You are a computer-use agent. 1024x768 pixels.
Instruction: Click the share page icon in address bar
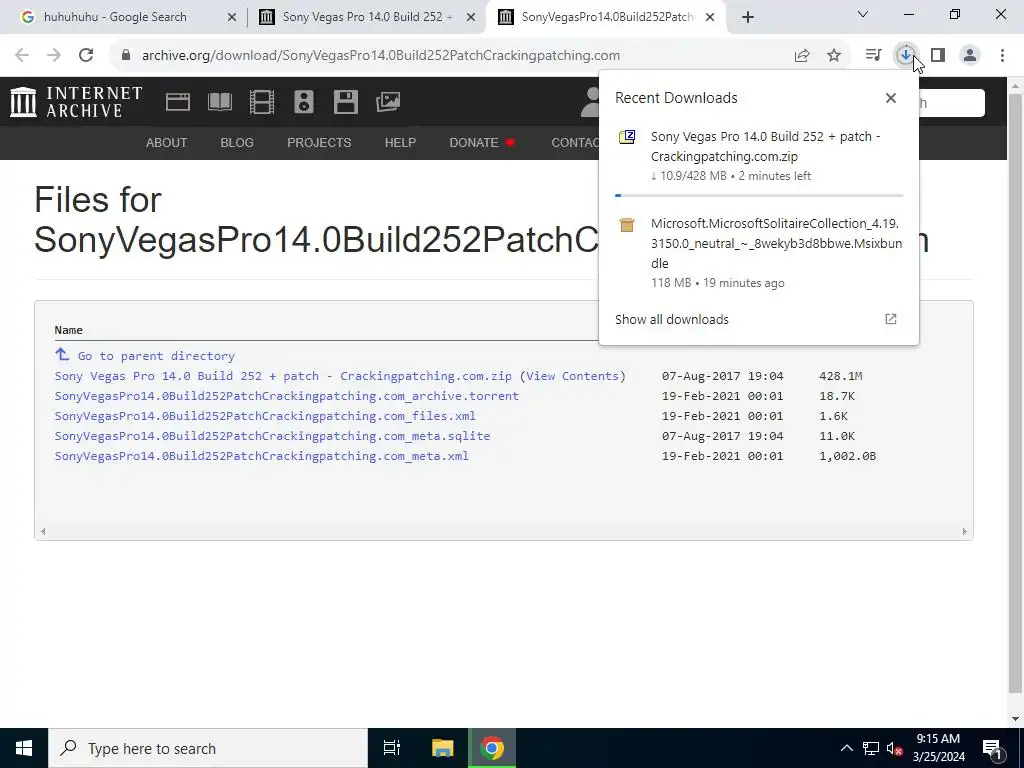coord(802,56)
